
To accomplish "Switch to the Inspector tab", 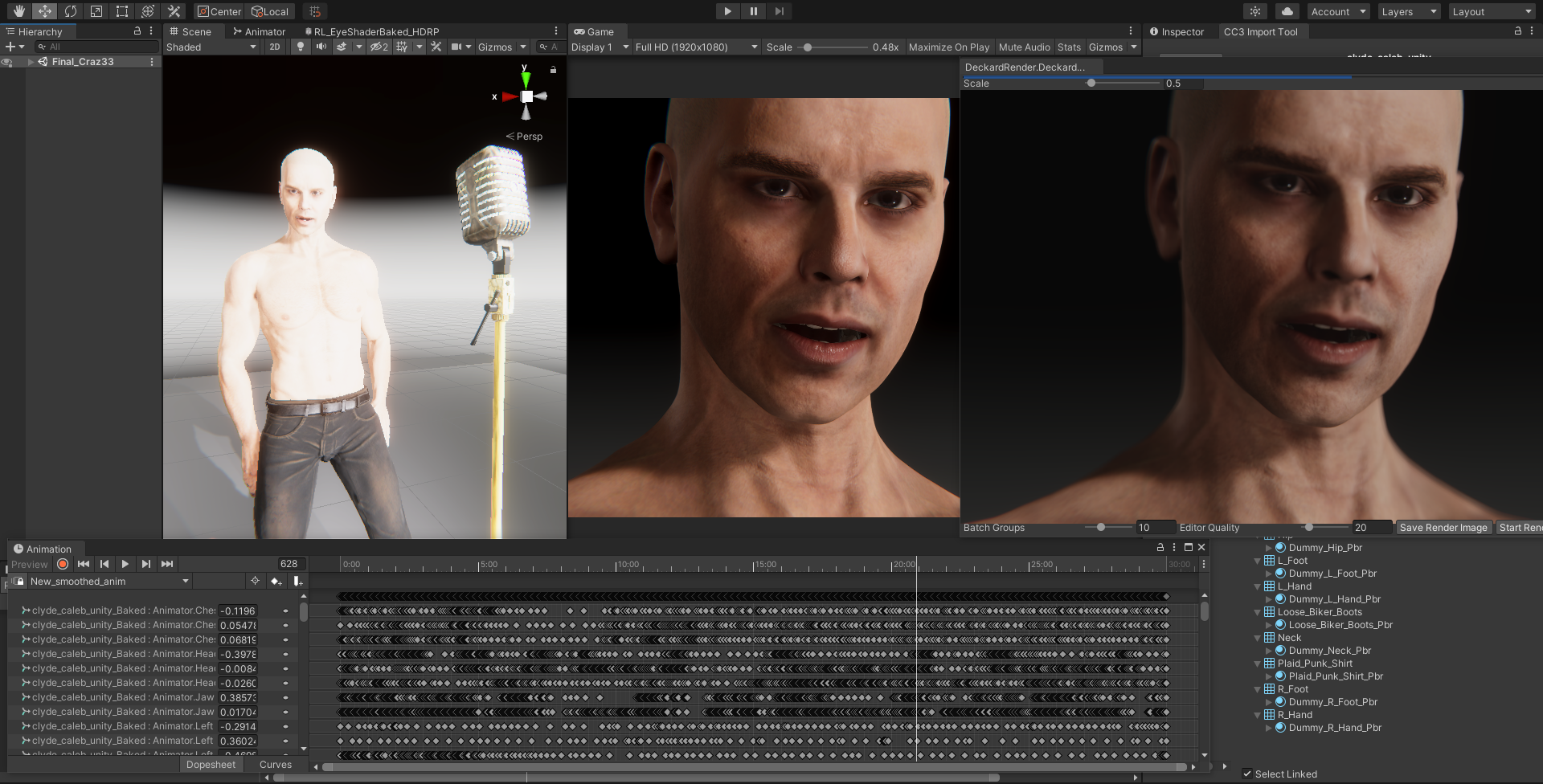I will [x=1177, y=31].
